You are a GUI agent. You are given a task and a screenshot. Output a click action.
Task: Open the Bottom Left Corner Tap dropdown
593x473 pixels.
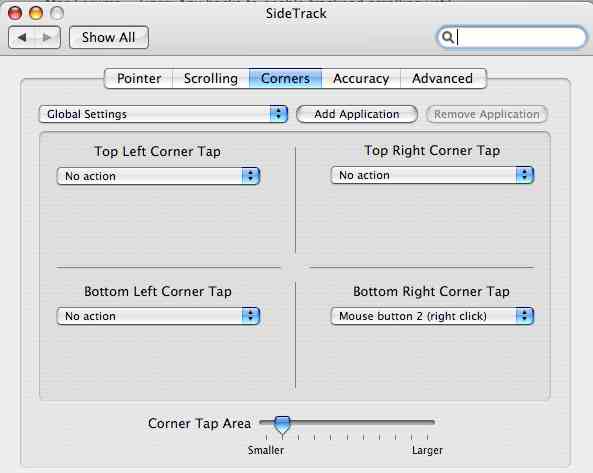click(158, 316)
